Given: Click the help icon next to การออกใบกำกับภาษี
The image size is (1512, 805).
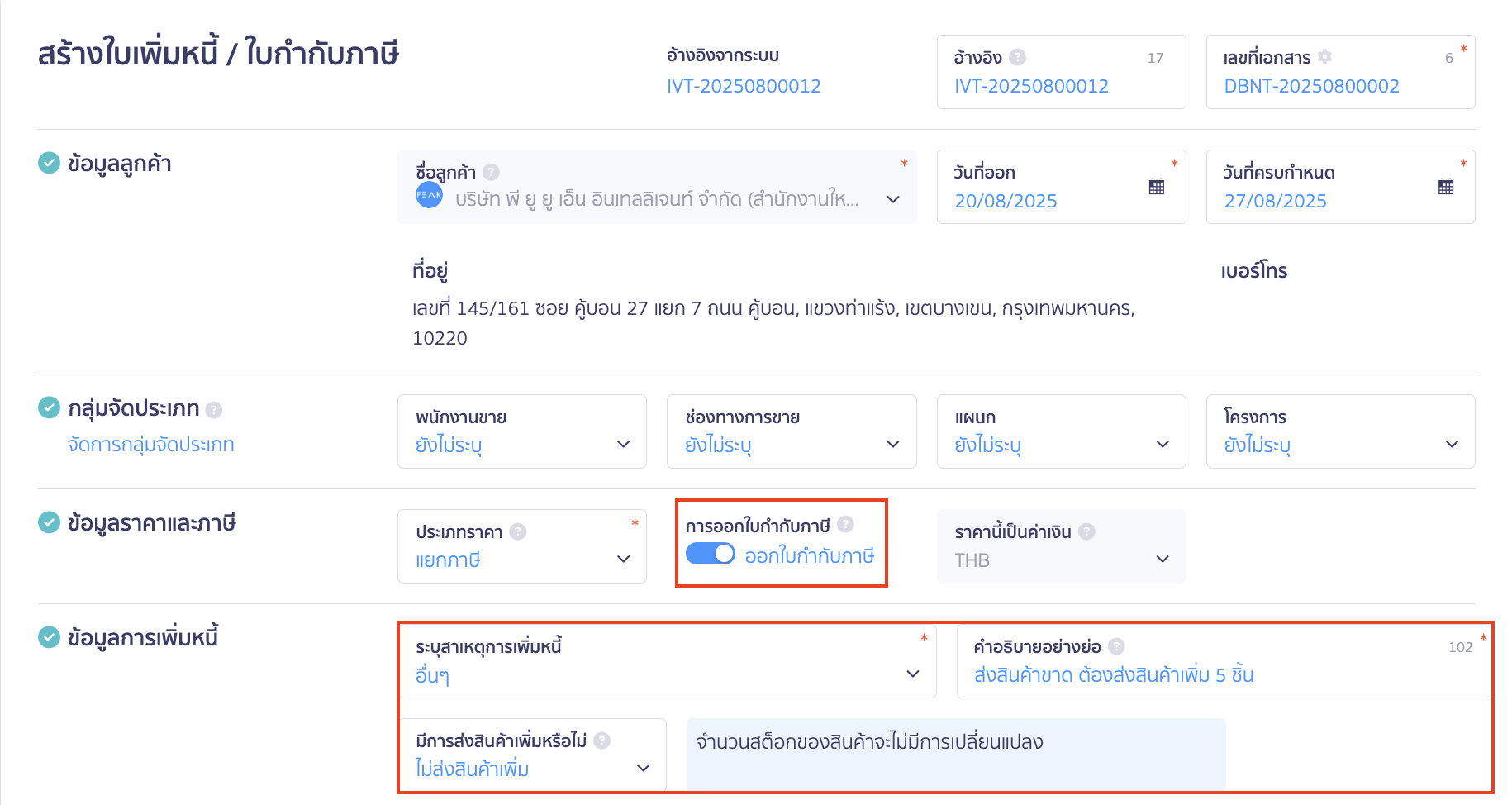Looking at the screenshot, I should (x=844, y=523).
